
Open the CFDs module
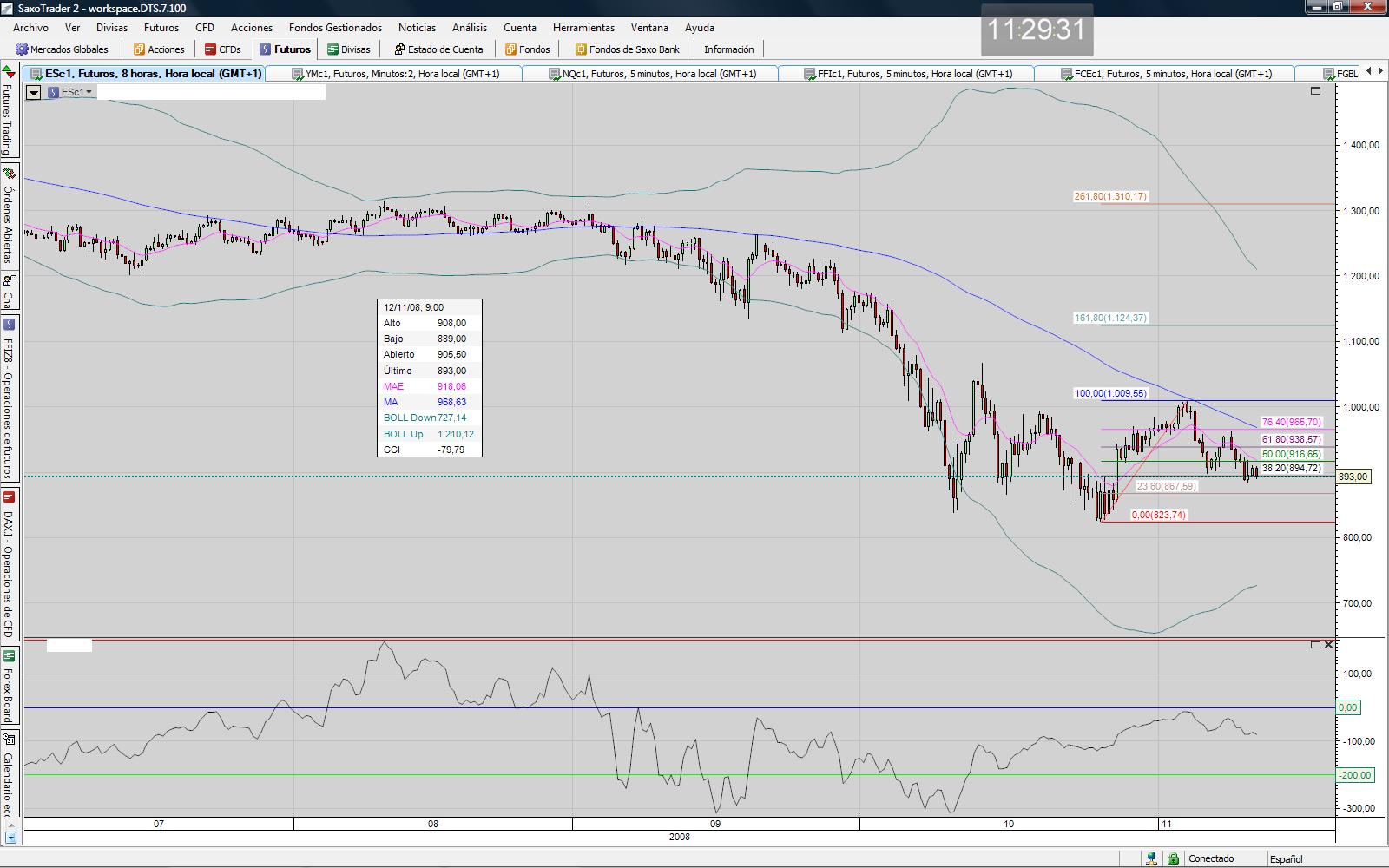tap(222, 49)
